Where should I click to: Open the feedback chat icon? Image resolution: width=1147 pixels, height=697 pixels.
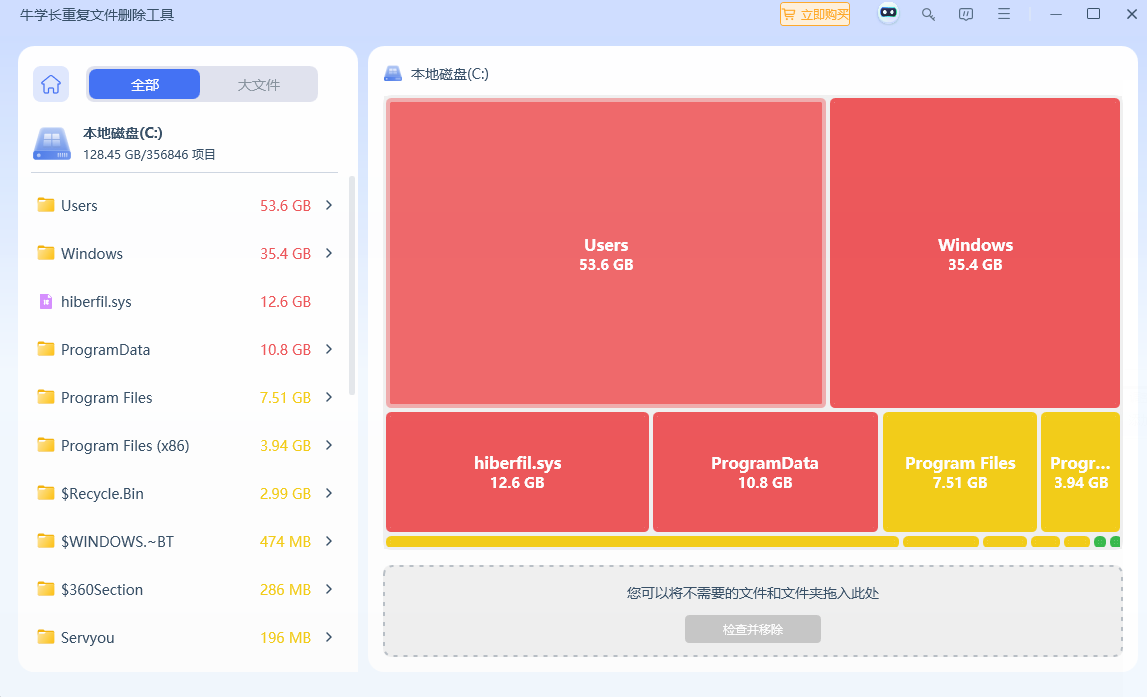[x=966, y=14]
